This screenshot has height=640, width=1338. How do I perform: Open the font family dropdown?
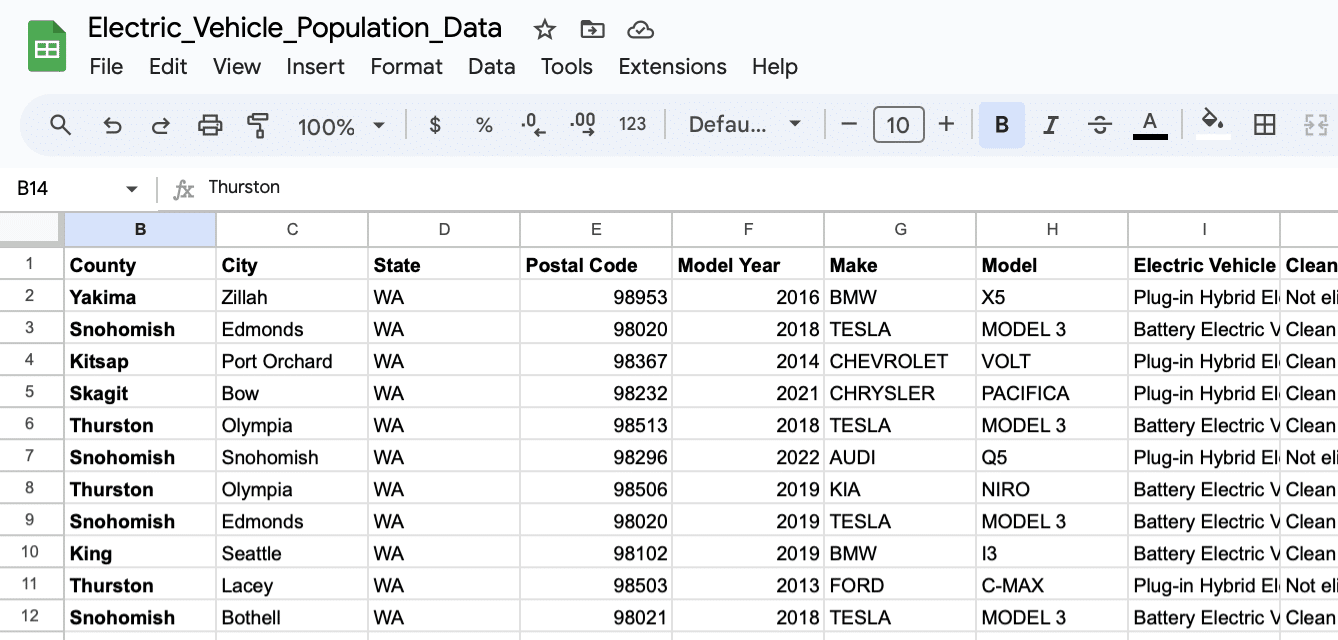pyautogui.click(x=745, y=125)
